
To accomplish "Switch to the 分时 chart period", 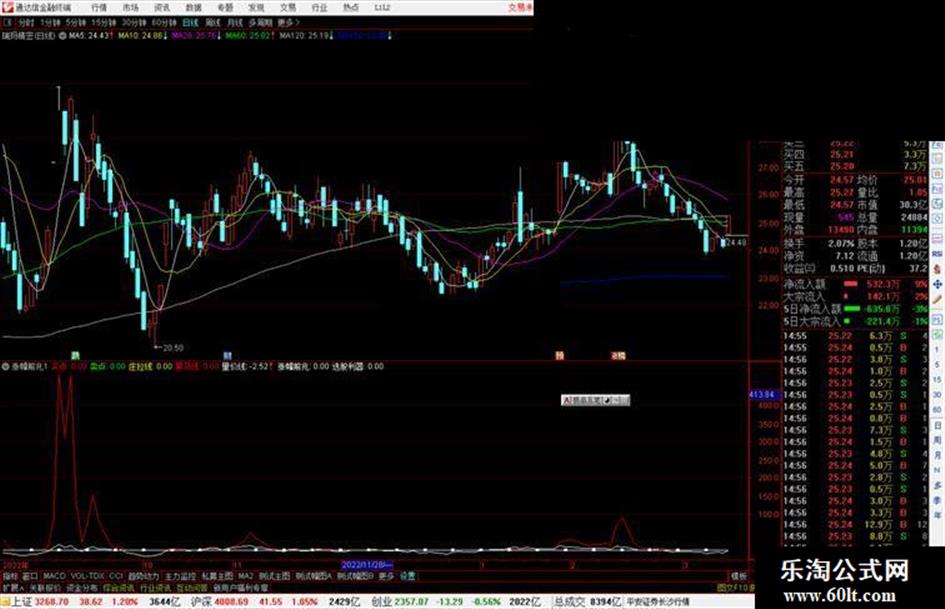I will point(26,22).
